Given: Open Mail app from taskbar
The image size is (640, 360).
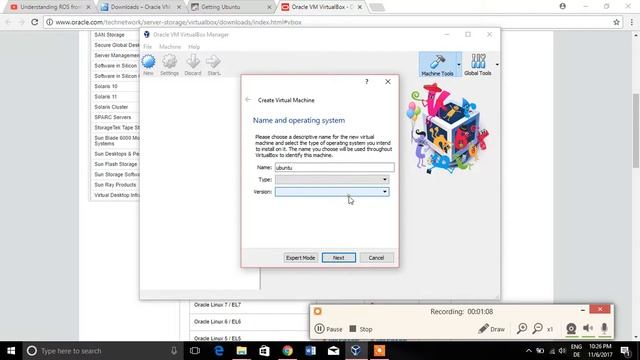Looking at the screenshot, I should click(x=333, y=351).
